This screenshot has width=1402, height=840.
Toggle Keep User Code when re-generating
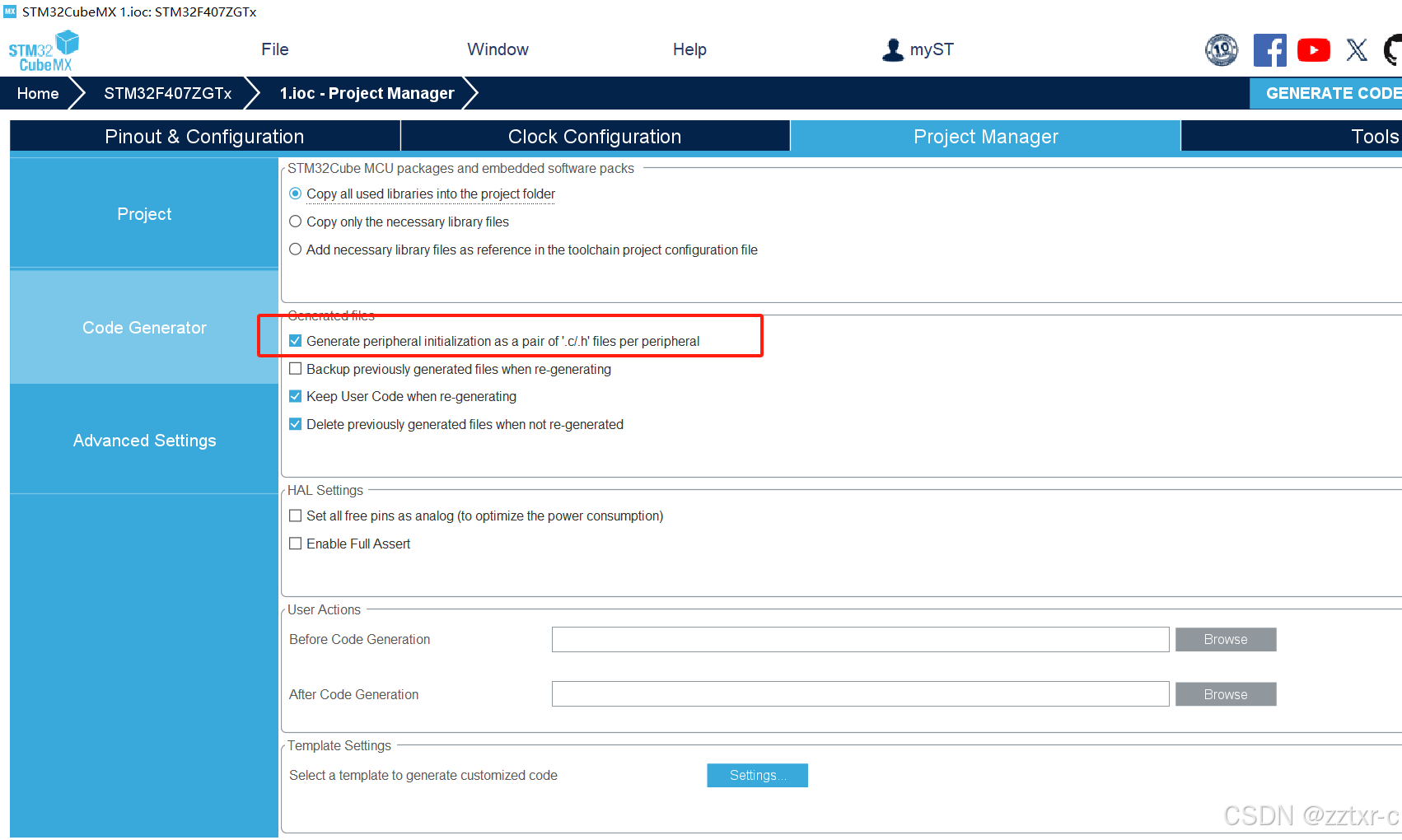295,396
